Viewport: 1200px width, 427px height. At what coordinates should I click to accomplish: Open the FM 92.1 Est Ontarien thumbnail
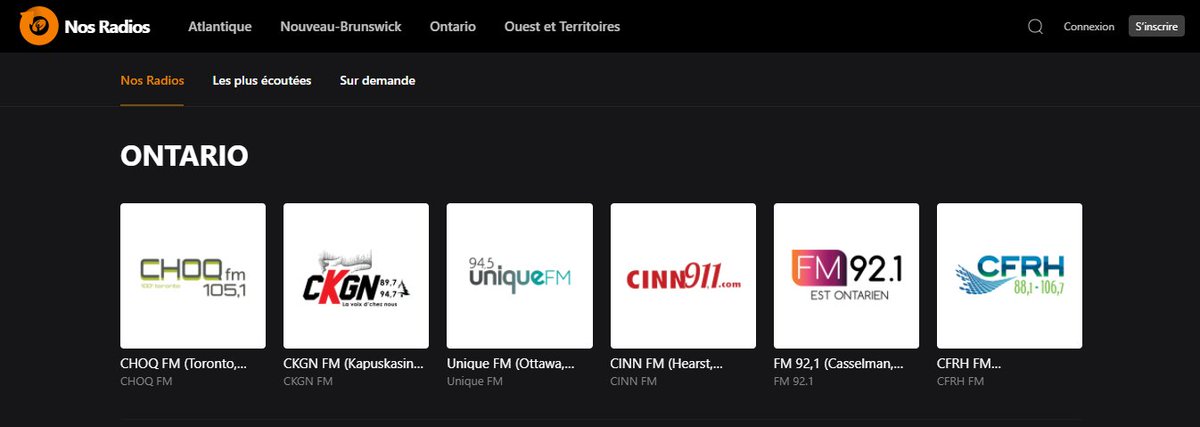point(847,276)
